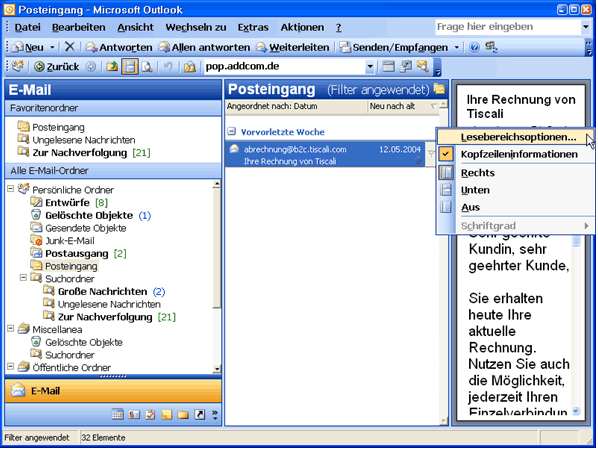598x449 pixels.
Task: Click the Weiterleiten forward button
Action: pos(293,47)
